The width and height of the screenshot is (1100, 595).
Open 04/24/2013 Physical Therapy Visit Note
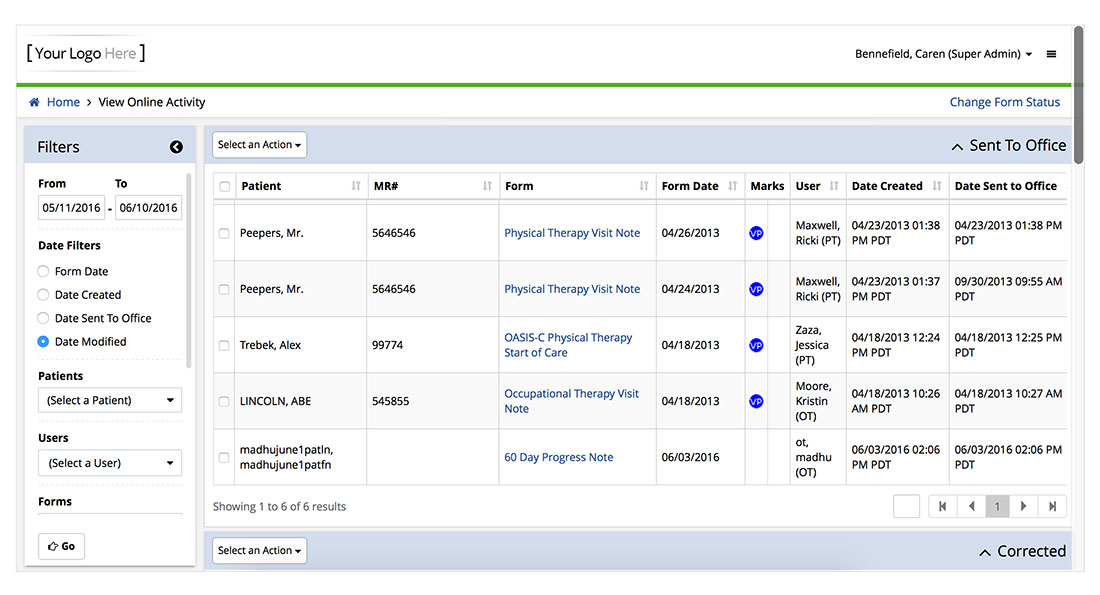(572, 289)
